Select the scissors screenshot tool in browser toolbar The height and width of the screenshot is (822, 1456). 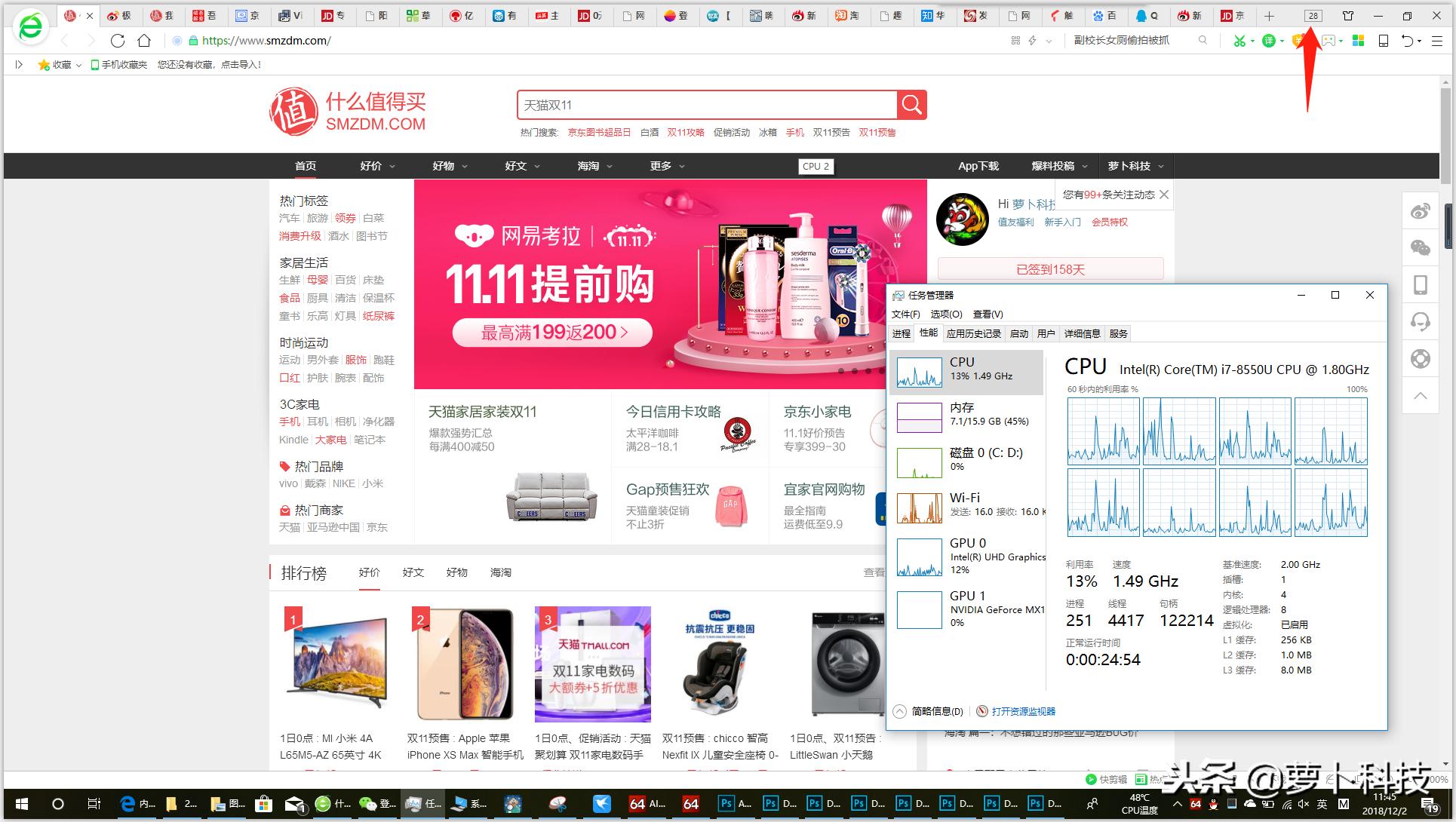pyautogui.click(x=1239, y=40)
